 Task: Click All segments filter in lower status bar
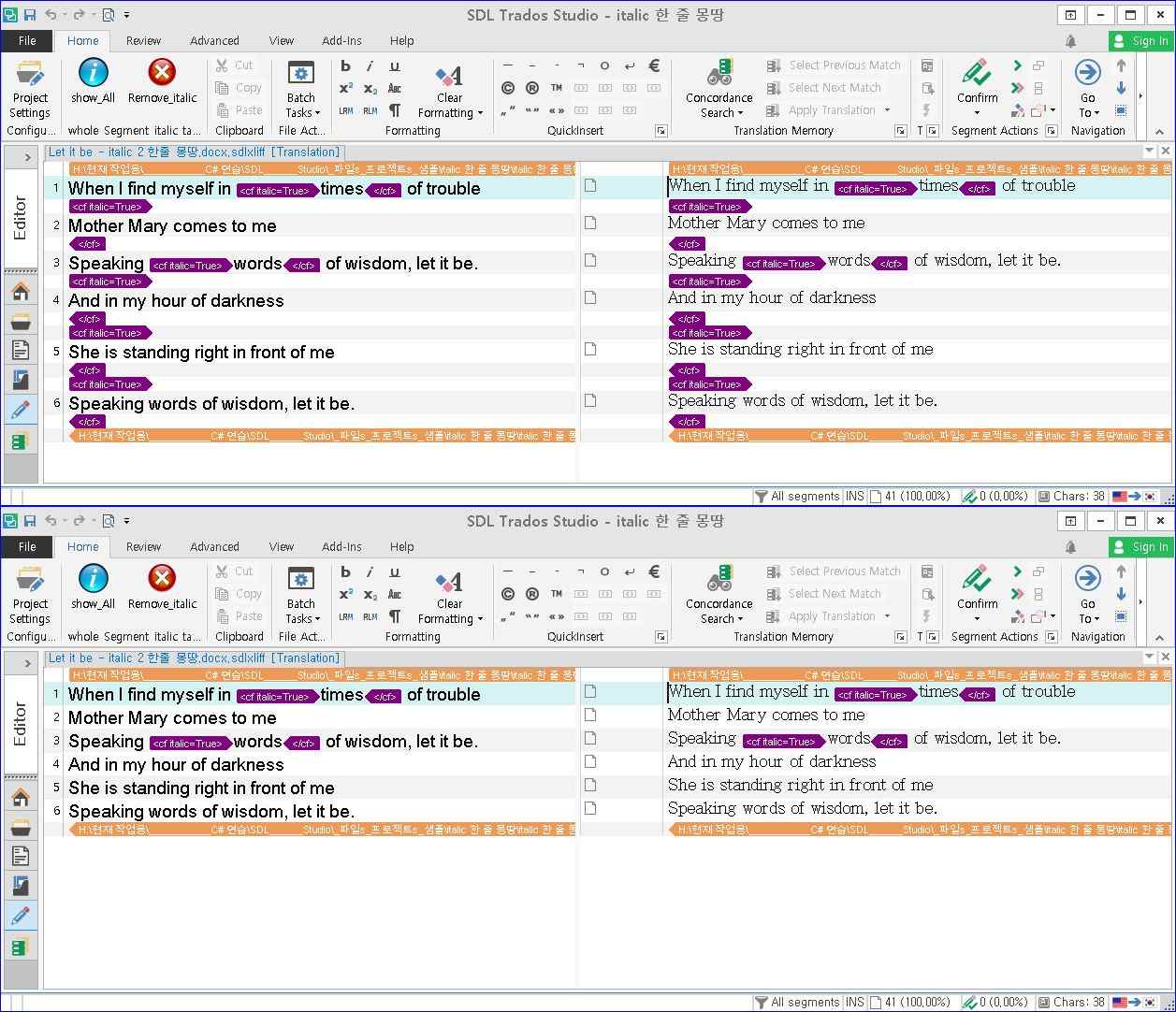(x=796, y=1003)
